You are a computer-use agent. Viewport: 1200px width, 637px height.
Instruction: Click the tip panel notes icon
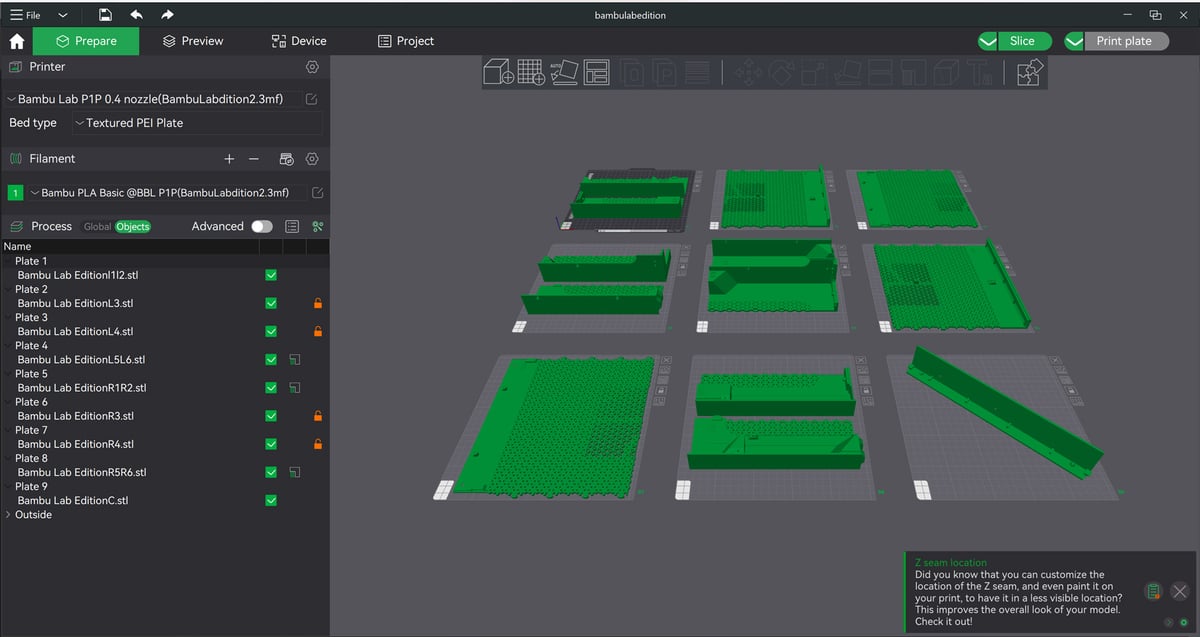[1153, 591]
